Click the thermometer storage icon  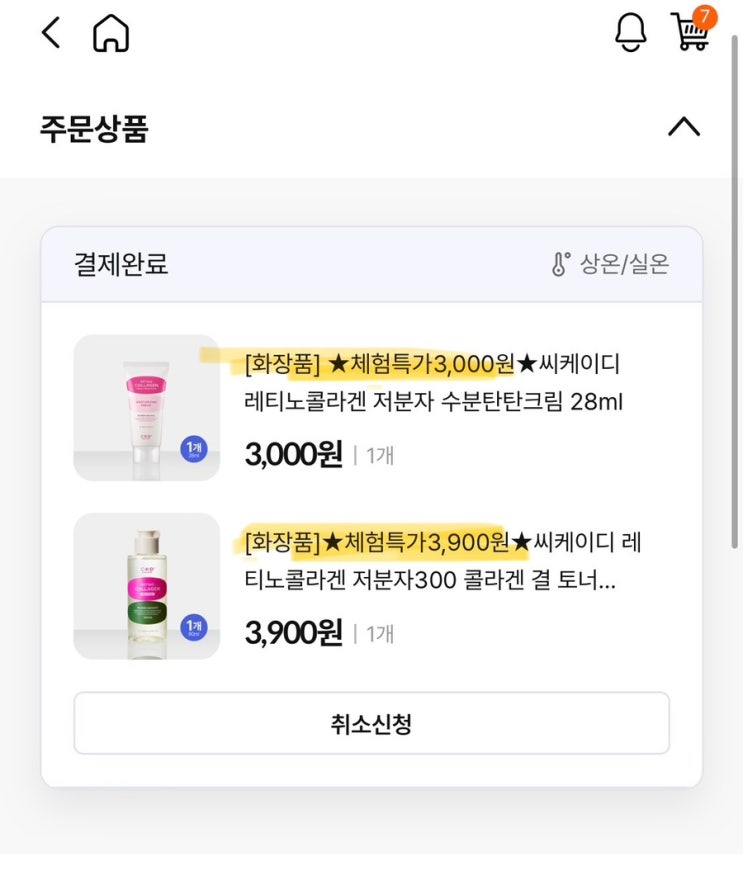(560, 264)
